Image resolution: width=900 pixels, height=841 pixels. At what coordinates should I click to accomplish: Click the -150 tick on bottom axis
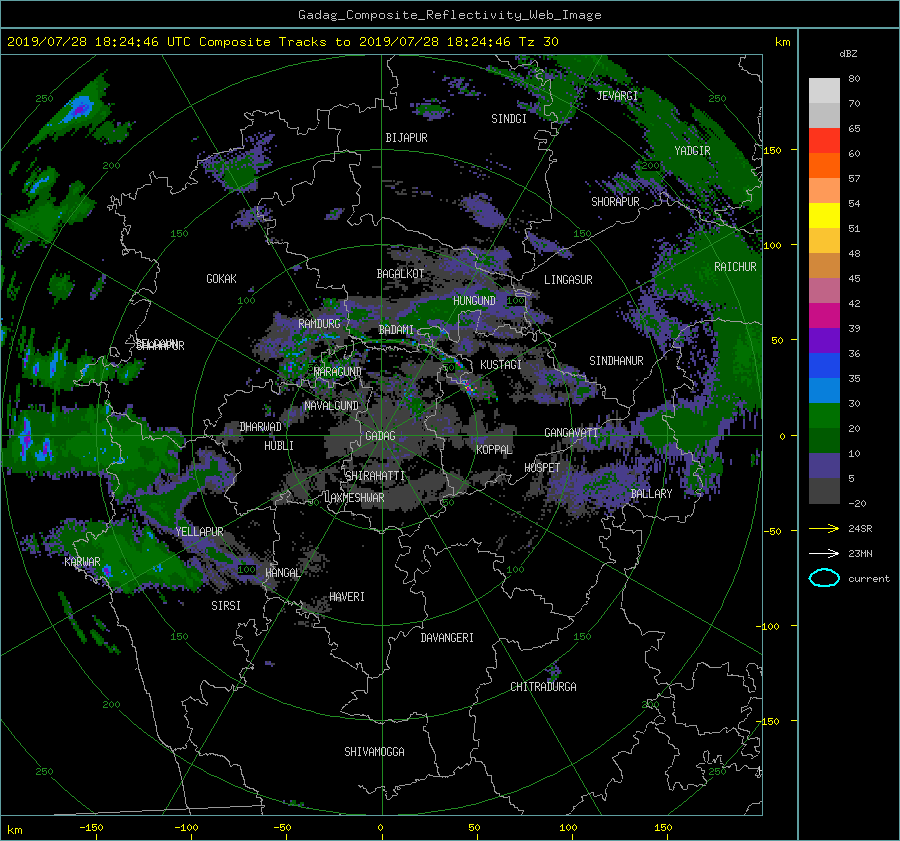[91, 828]
